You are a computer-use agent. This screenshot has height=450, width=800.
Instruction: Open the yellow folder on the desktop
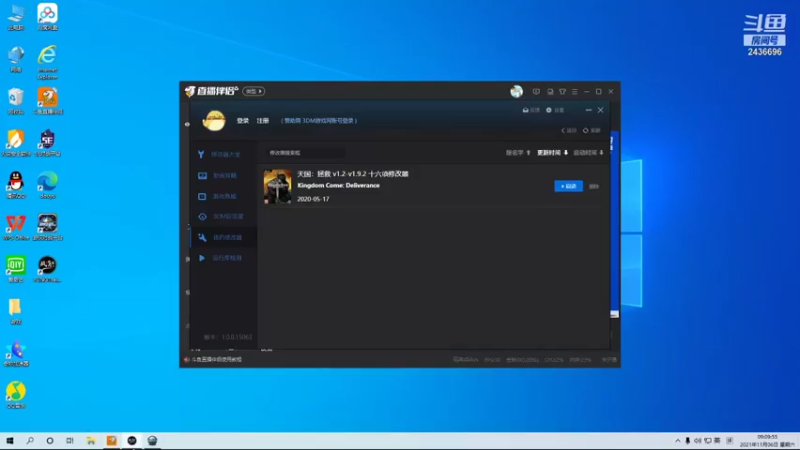pos(15,311)
